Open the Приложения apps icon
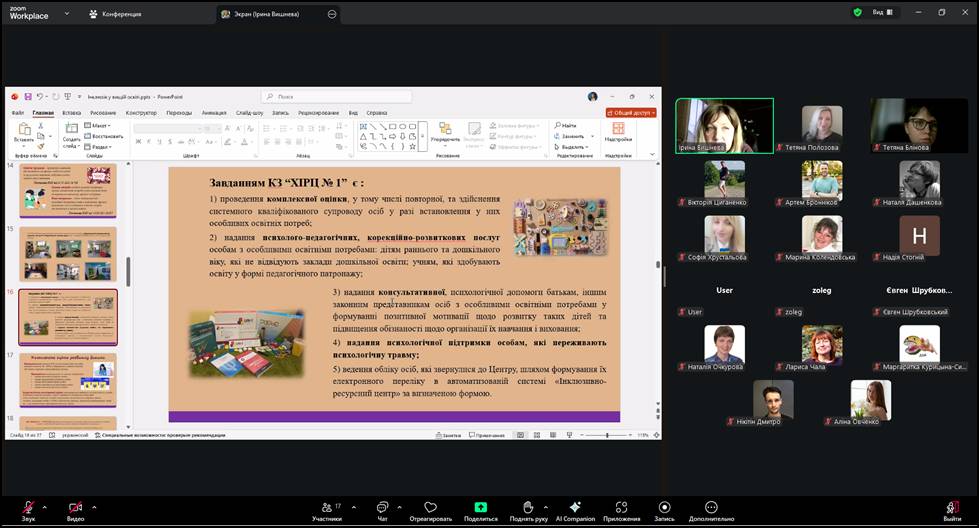 tap(621, 508)
